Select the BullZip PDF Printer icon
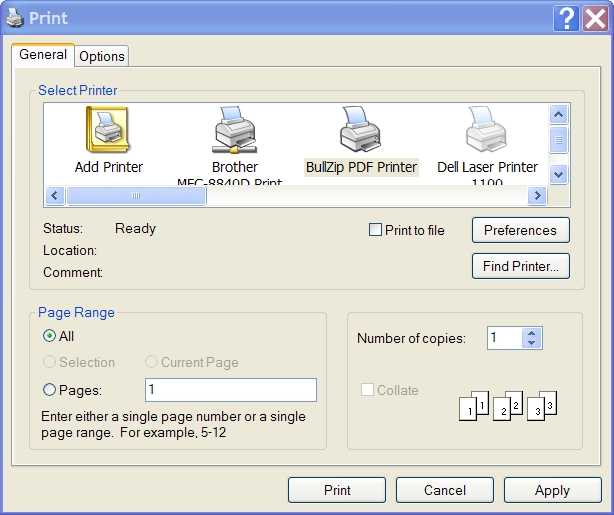The image size is (614, 515). [x=360, y=129]
